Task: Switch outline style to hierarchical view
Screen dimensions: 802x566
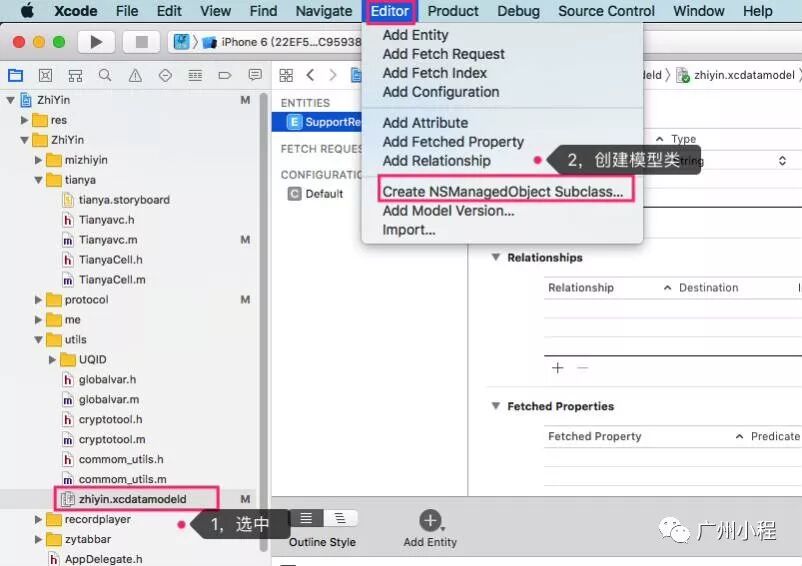Action: (340, 518)
